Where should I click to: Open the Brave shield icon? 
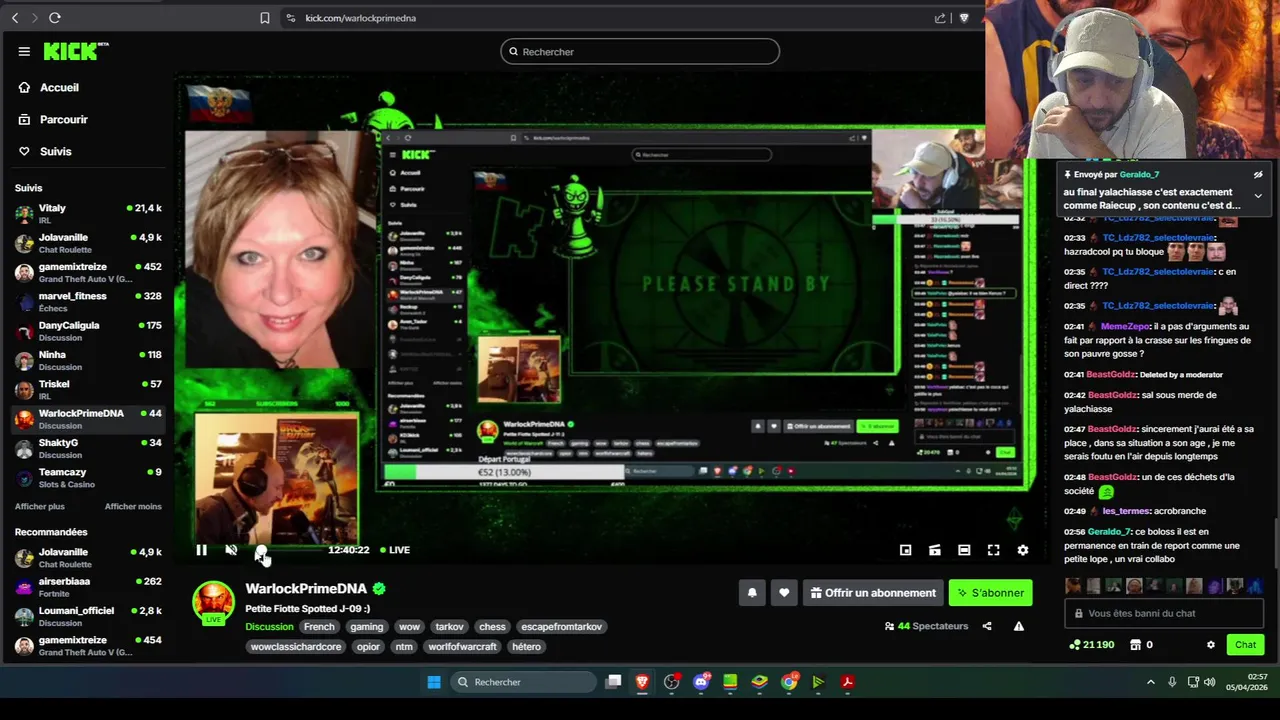click(964, 18)
